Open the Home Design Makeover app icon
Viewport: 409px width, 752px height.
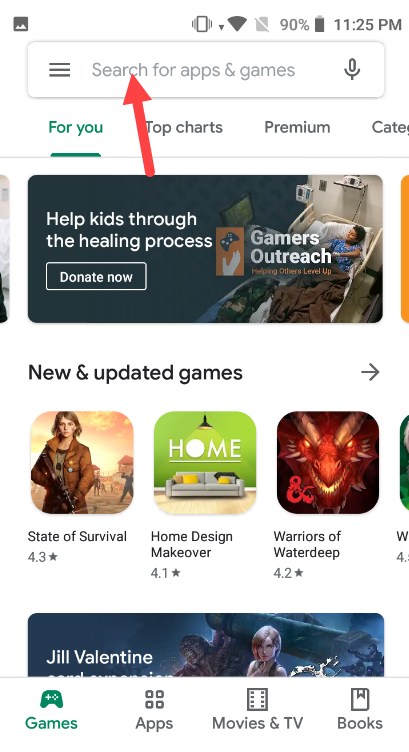point(205,462)
